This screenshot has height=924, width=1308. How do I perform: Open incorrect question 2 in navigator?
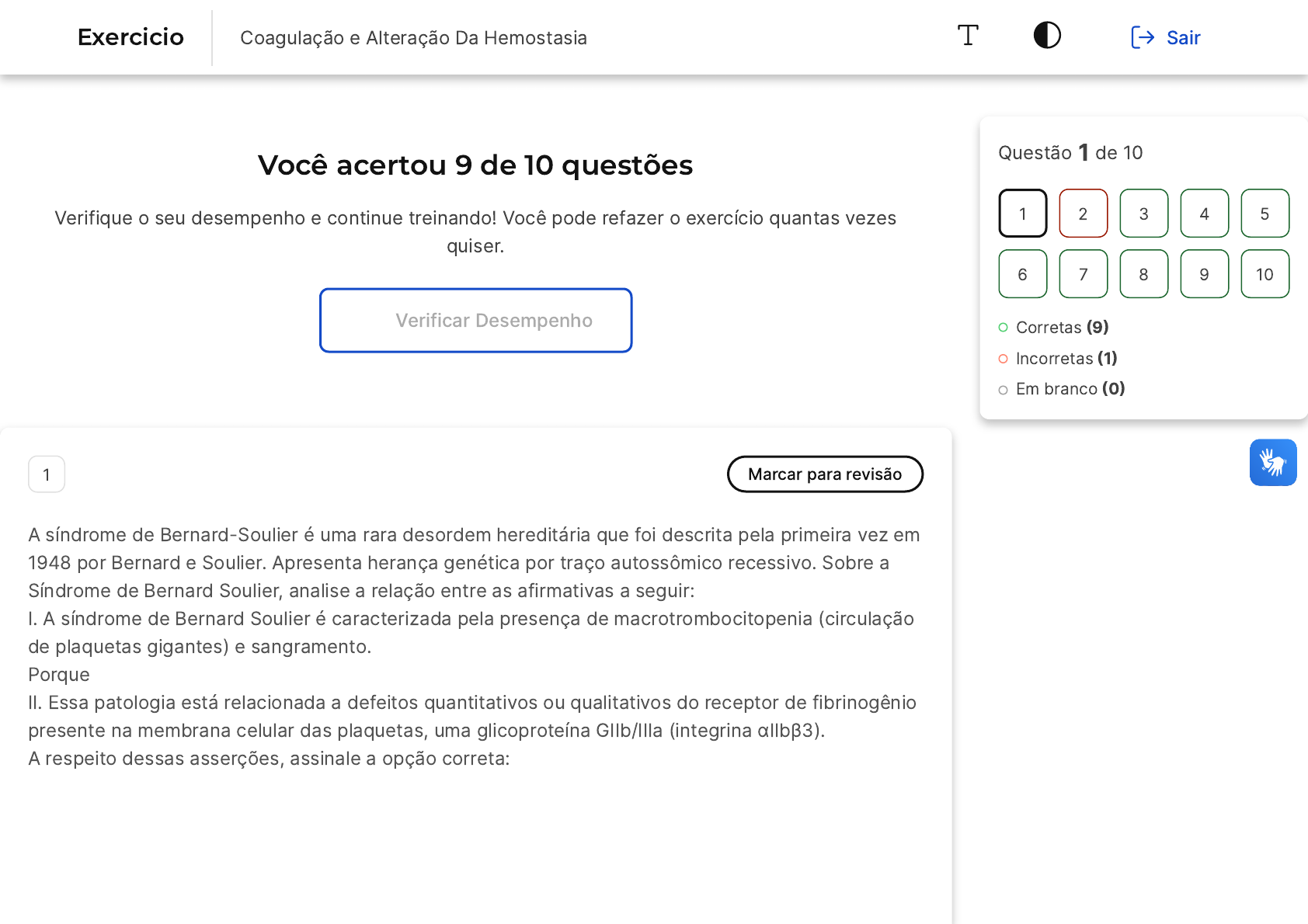coord(1083,214)
